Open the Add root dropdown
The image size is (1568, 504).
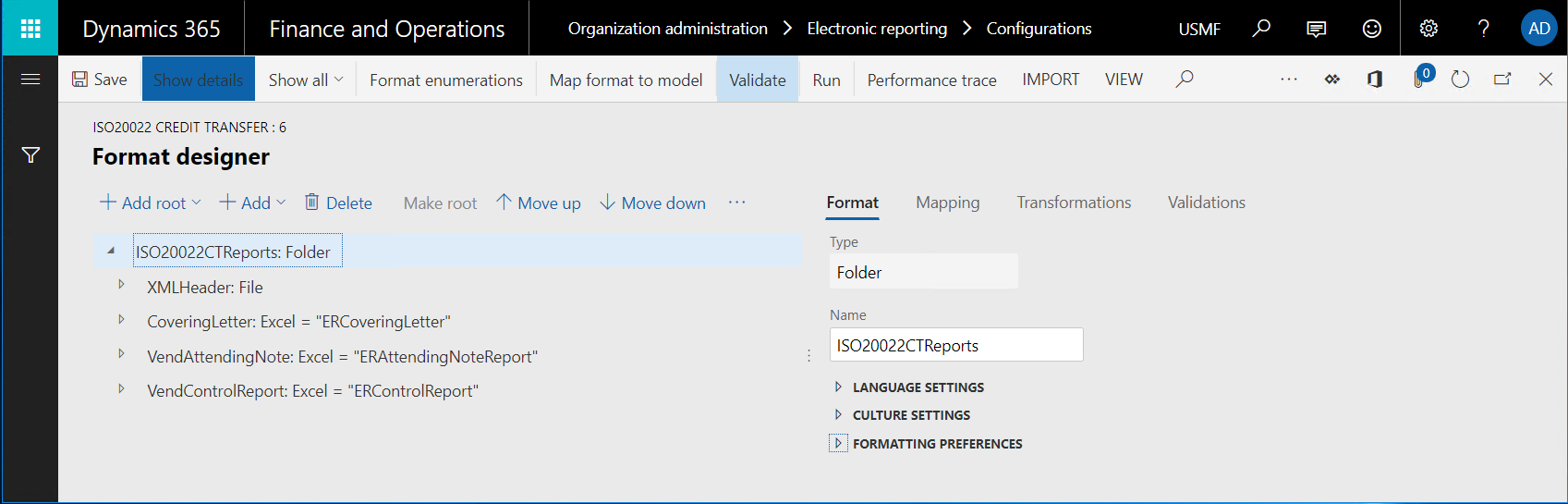pos(150,203)
